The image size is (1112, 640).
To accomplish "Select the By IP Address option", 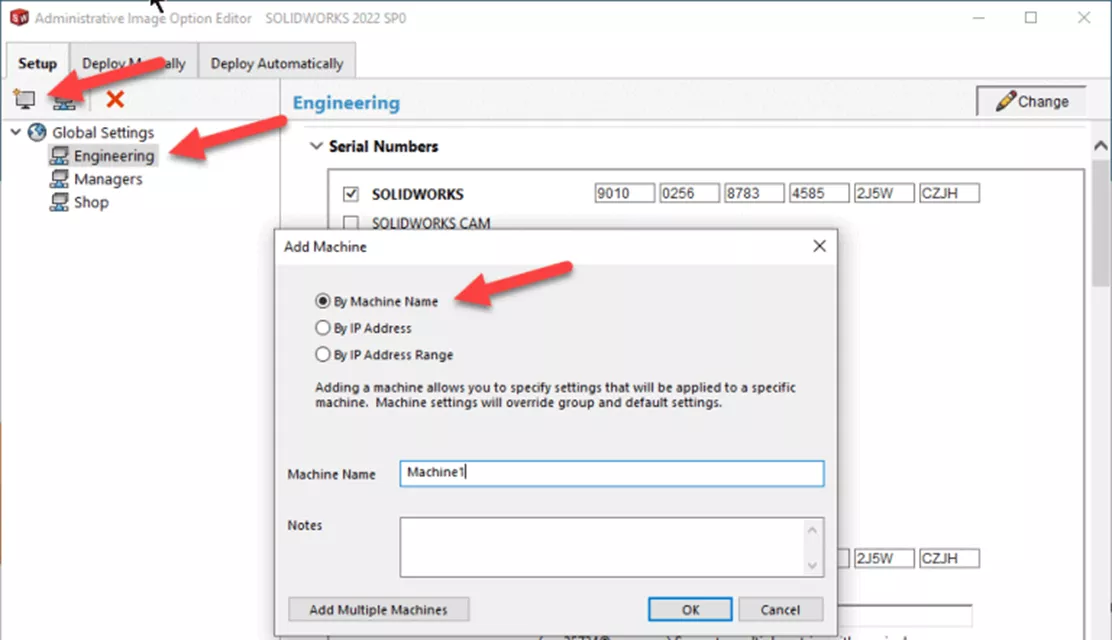I will [323, 328].
